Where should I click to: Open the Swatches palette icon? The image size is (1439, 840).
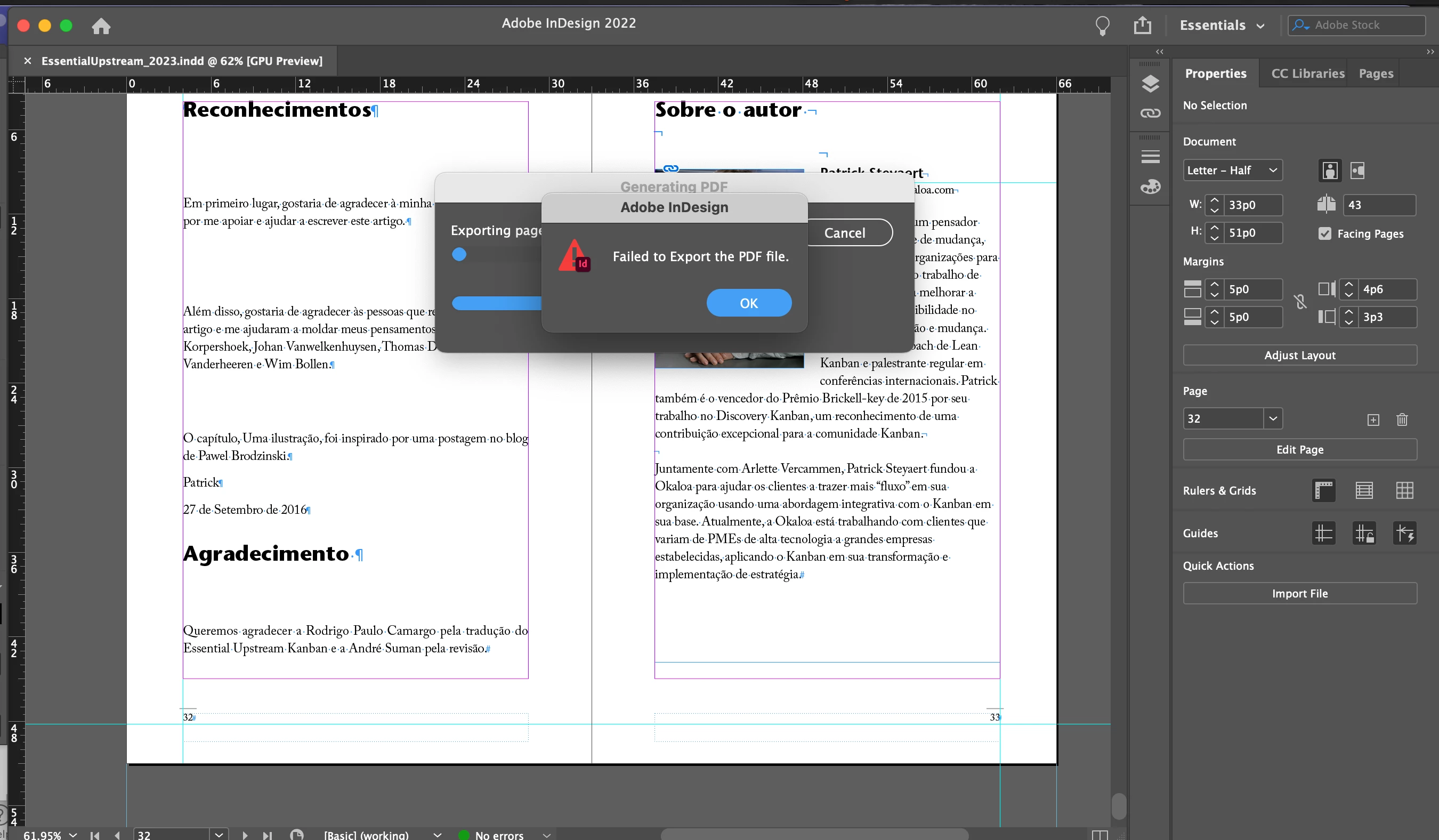tap(1150, 187)
